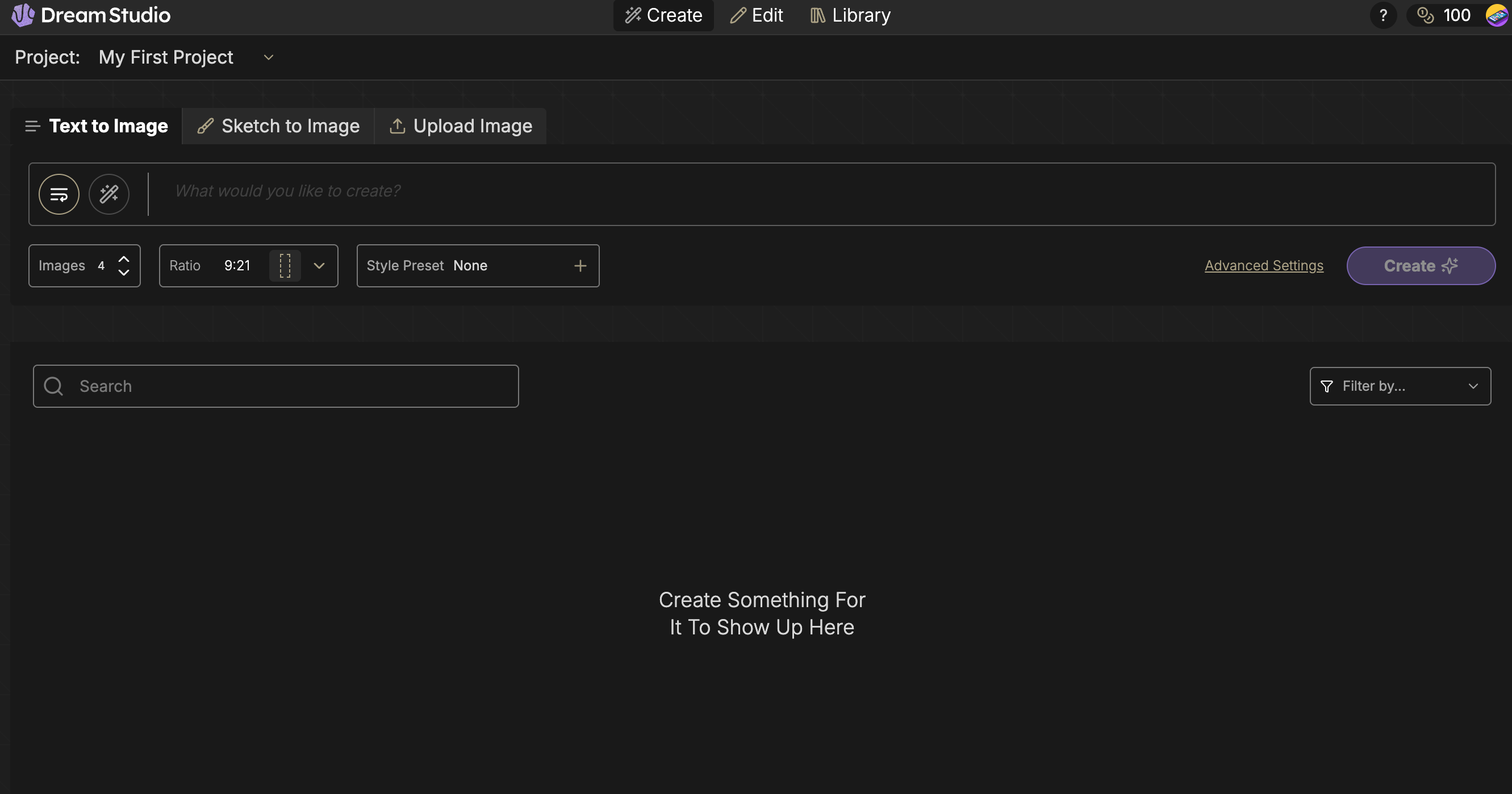Open the credits balance coin icon

(1423, 16)
